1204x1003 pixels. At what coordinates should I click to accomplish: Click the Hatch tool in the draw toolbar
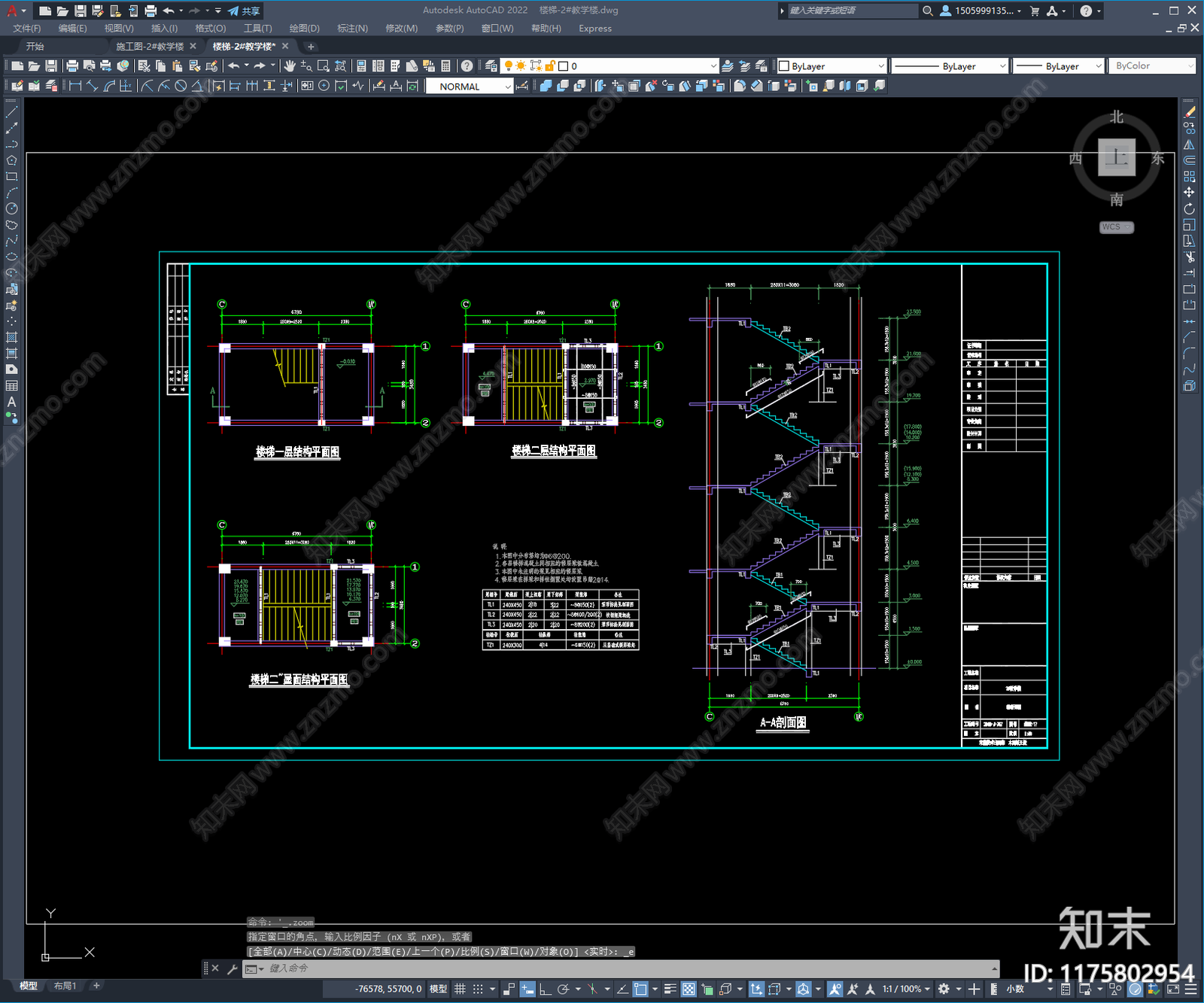(x=11, y=337)
